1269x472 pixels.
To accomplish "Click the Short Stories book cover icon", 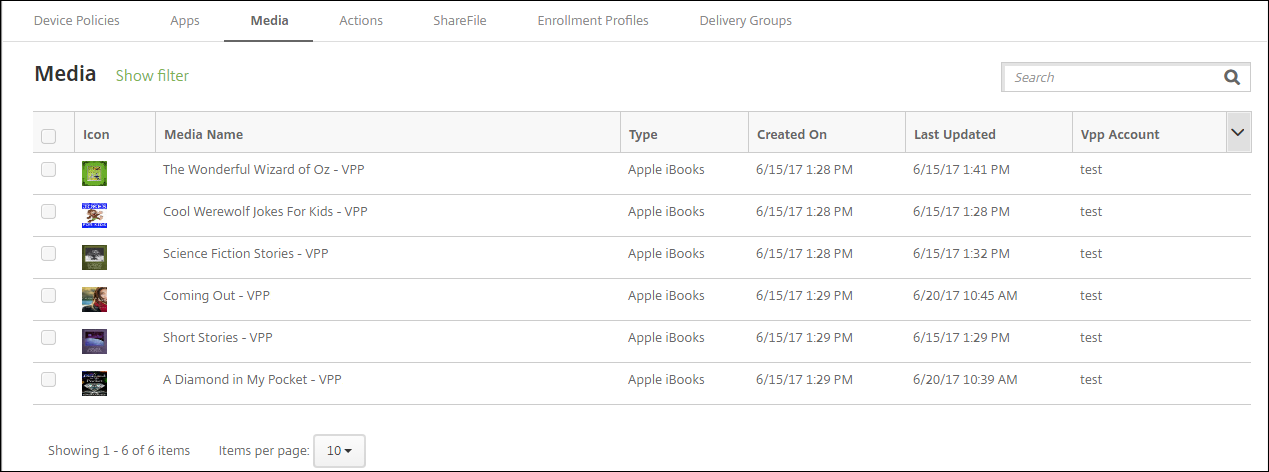I will click(94, 341).
